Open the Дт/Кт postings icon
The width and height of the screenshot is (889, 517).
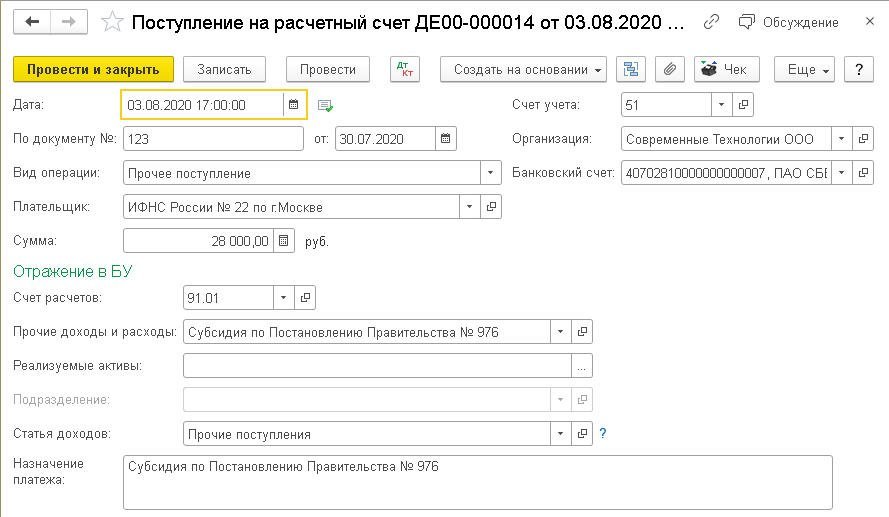click(x=405, y=69)
